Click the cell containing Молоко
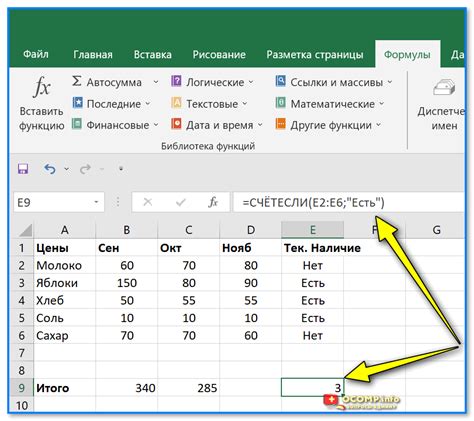Viewport: 474px width, 421px height. tap(64, 265)
